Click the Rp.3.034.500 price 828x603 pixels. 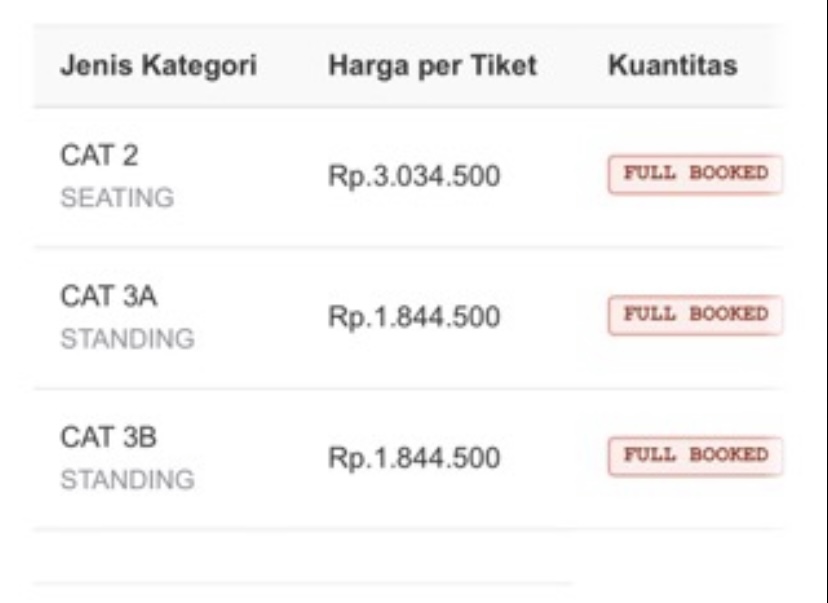414,177
